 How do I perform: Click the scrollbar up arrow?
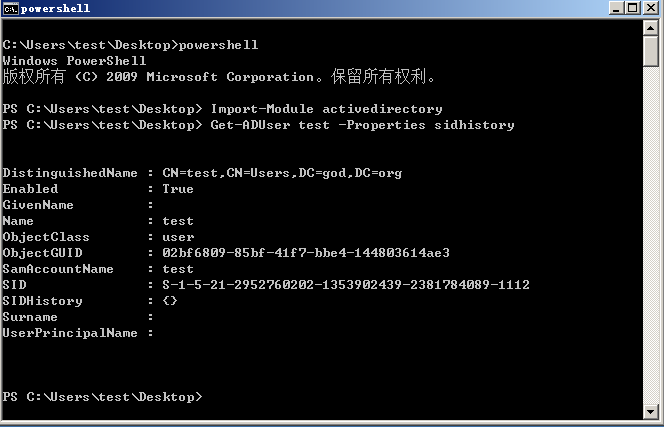(650, 28)
